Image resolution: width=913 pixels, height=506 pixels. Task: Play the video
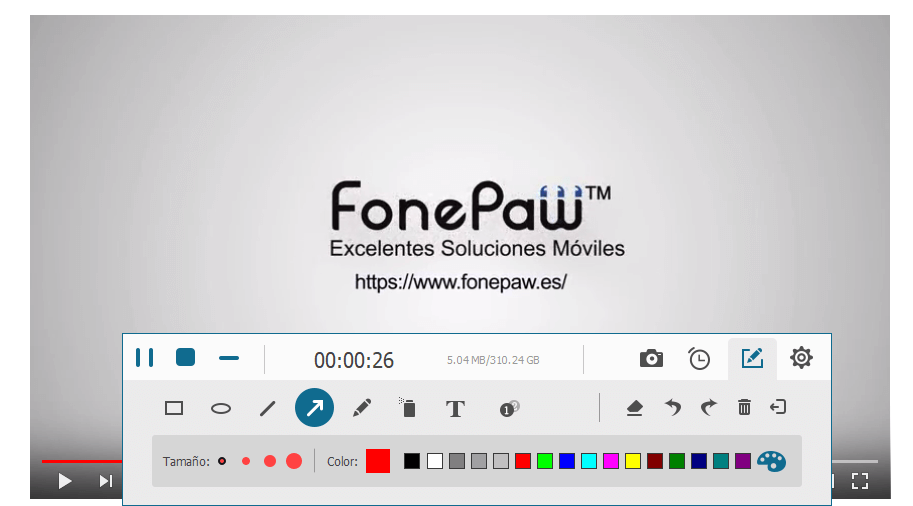[x=65, y=481]
